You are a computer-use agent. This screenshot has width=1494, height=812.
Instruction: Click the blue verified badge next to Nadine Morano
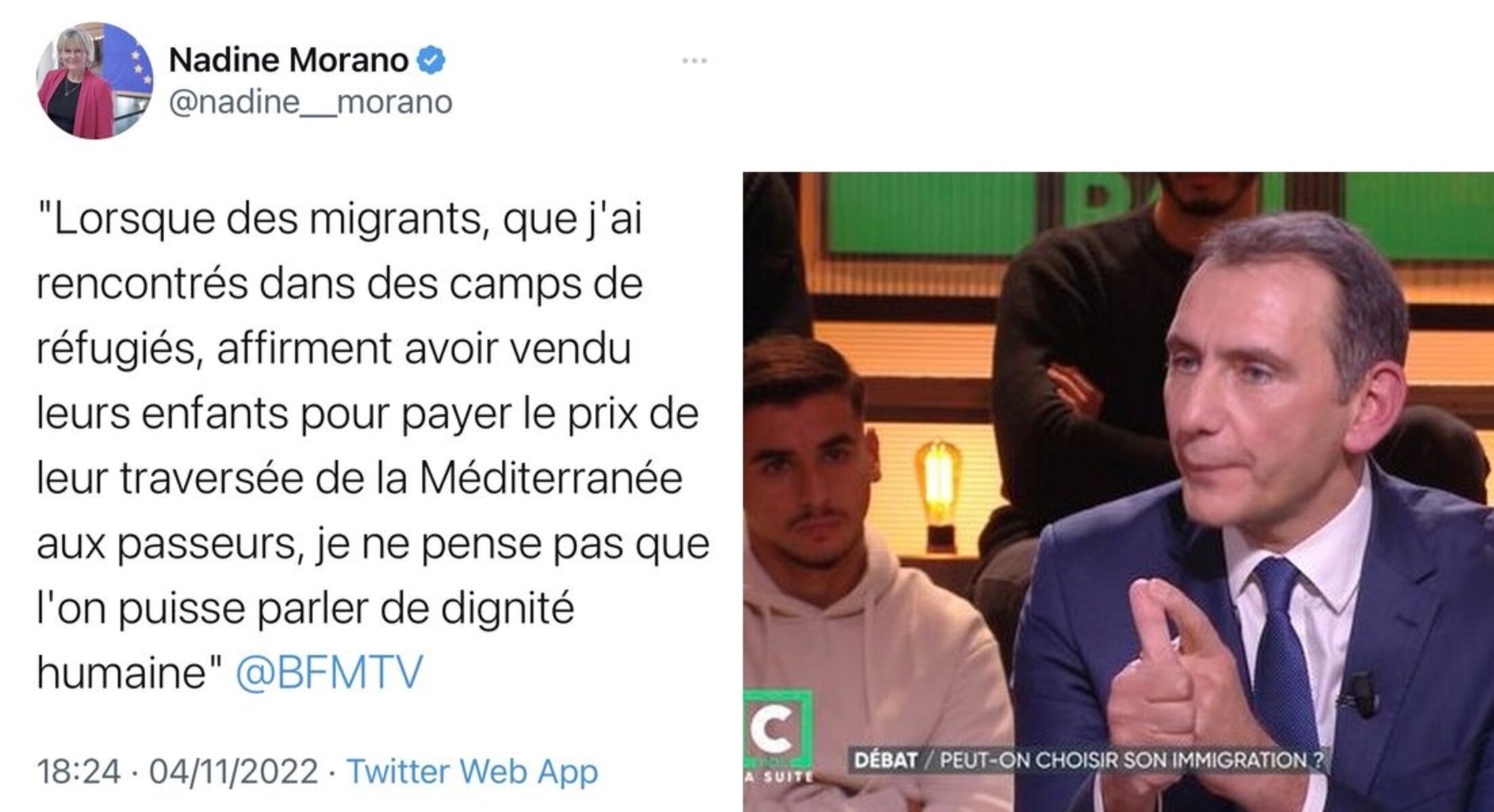pyautogui.click(x=431, y=60)
